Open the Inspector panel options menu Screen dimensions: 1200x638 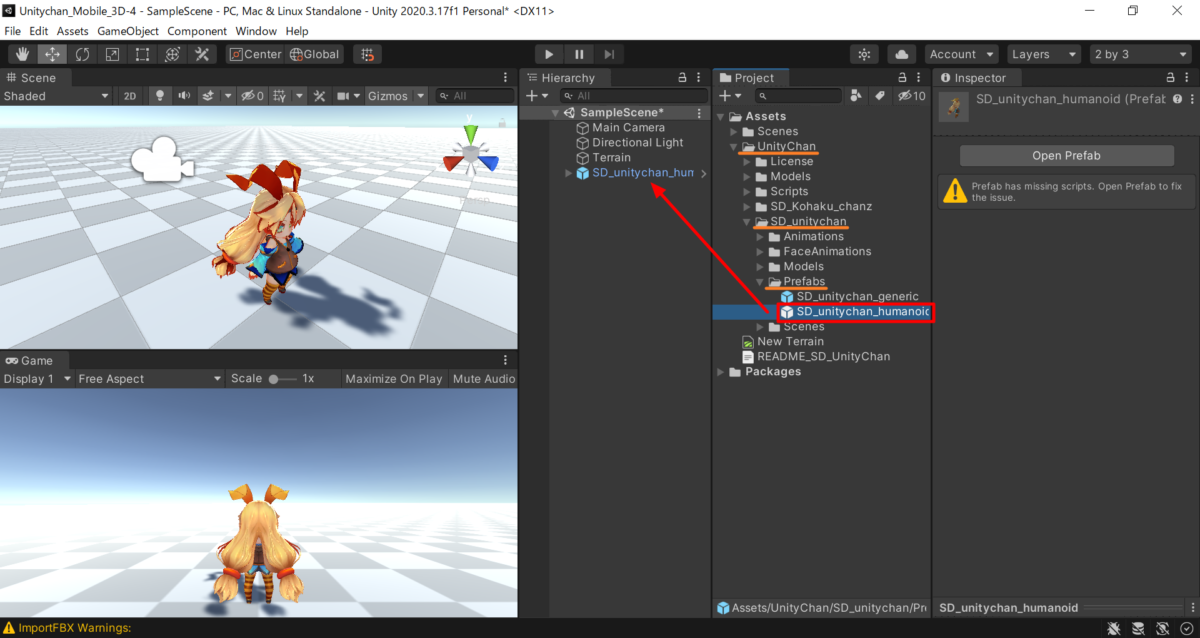point(1187,77)
